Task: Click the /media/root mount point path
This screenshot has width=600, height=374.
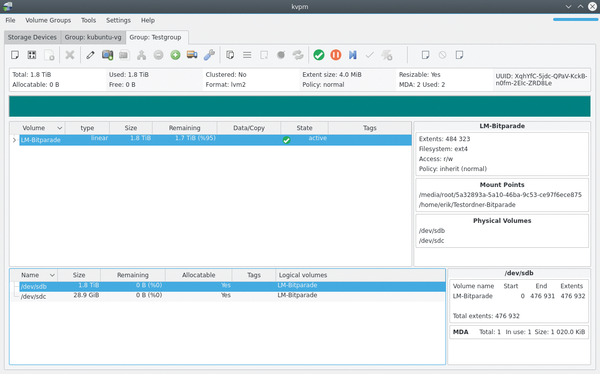Action: (x=500, y=194)
